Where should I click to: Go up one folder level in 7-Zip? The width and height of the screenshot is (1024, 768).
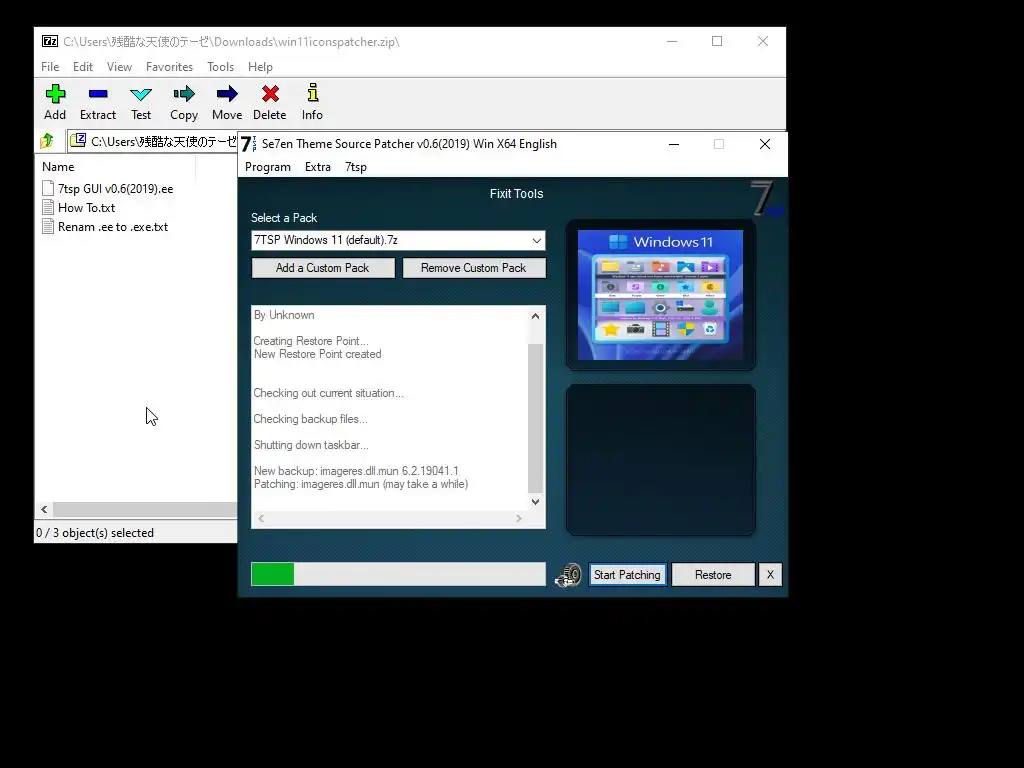pyautogui.click(x=47, y=140)
